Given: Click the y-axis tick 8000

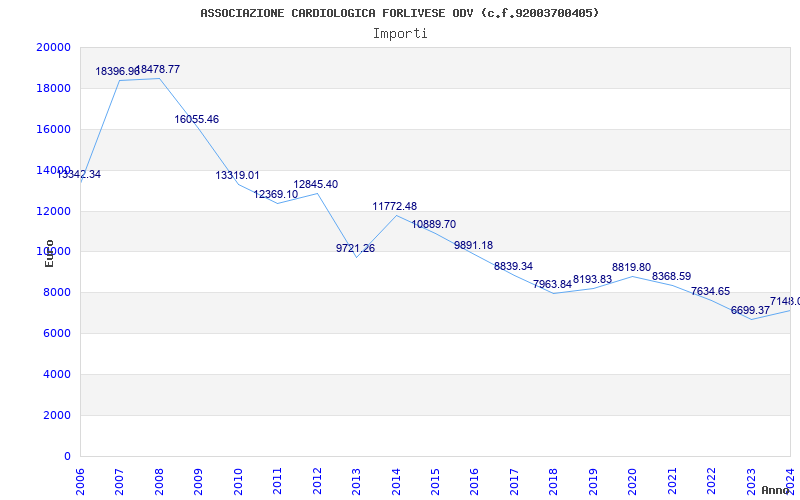Looking at the screenshot, I should pos(57,293).
